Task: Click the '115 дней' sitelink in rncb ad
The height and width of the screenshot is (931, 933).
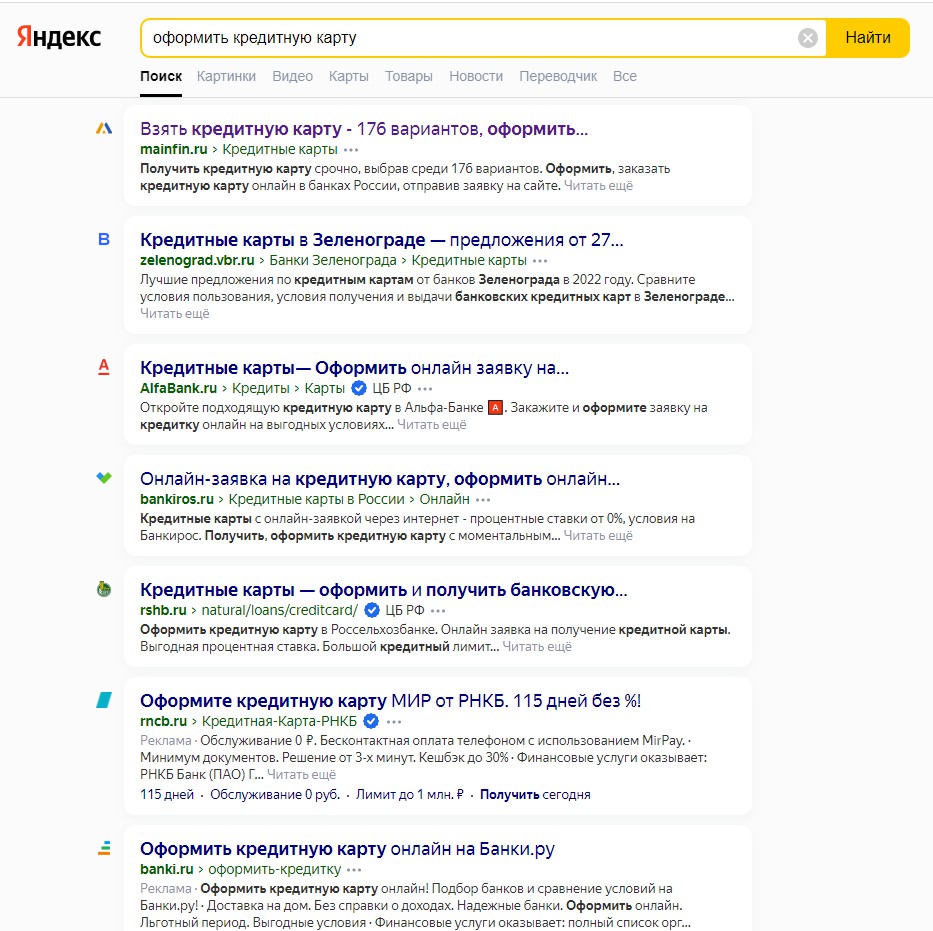Action: point(167,795)
